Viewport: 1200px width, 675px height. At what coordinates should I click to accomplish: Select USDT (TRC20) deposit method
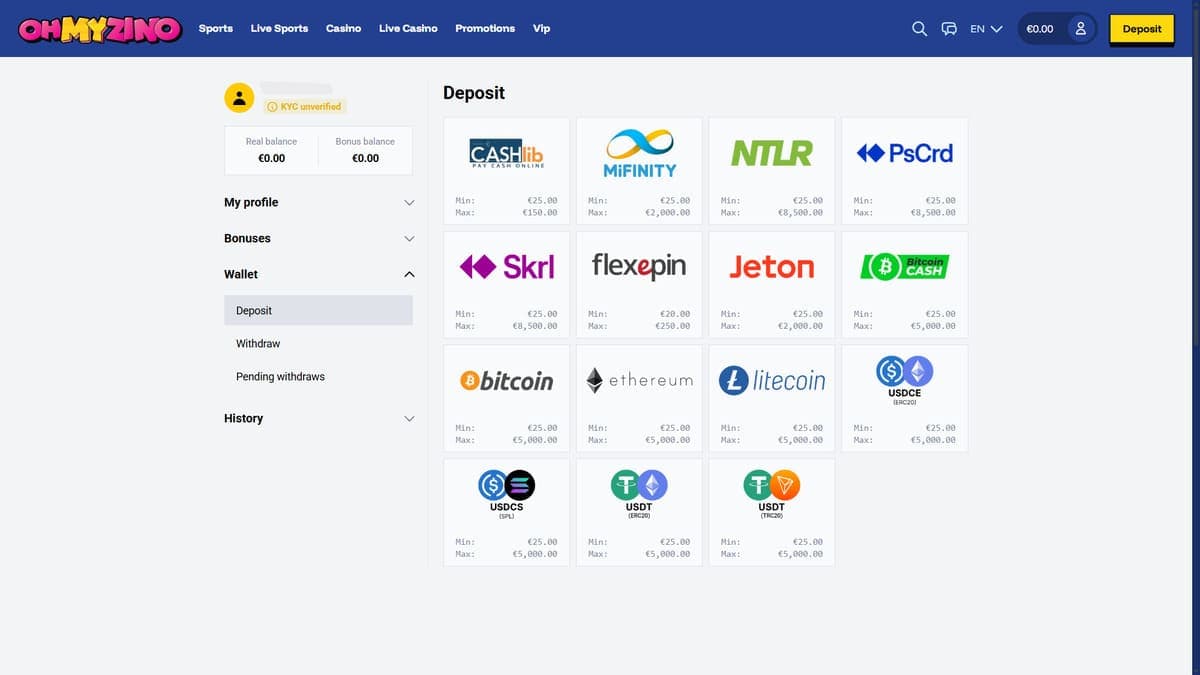pyautogui.click(x=772, y=512)
